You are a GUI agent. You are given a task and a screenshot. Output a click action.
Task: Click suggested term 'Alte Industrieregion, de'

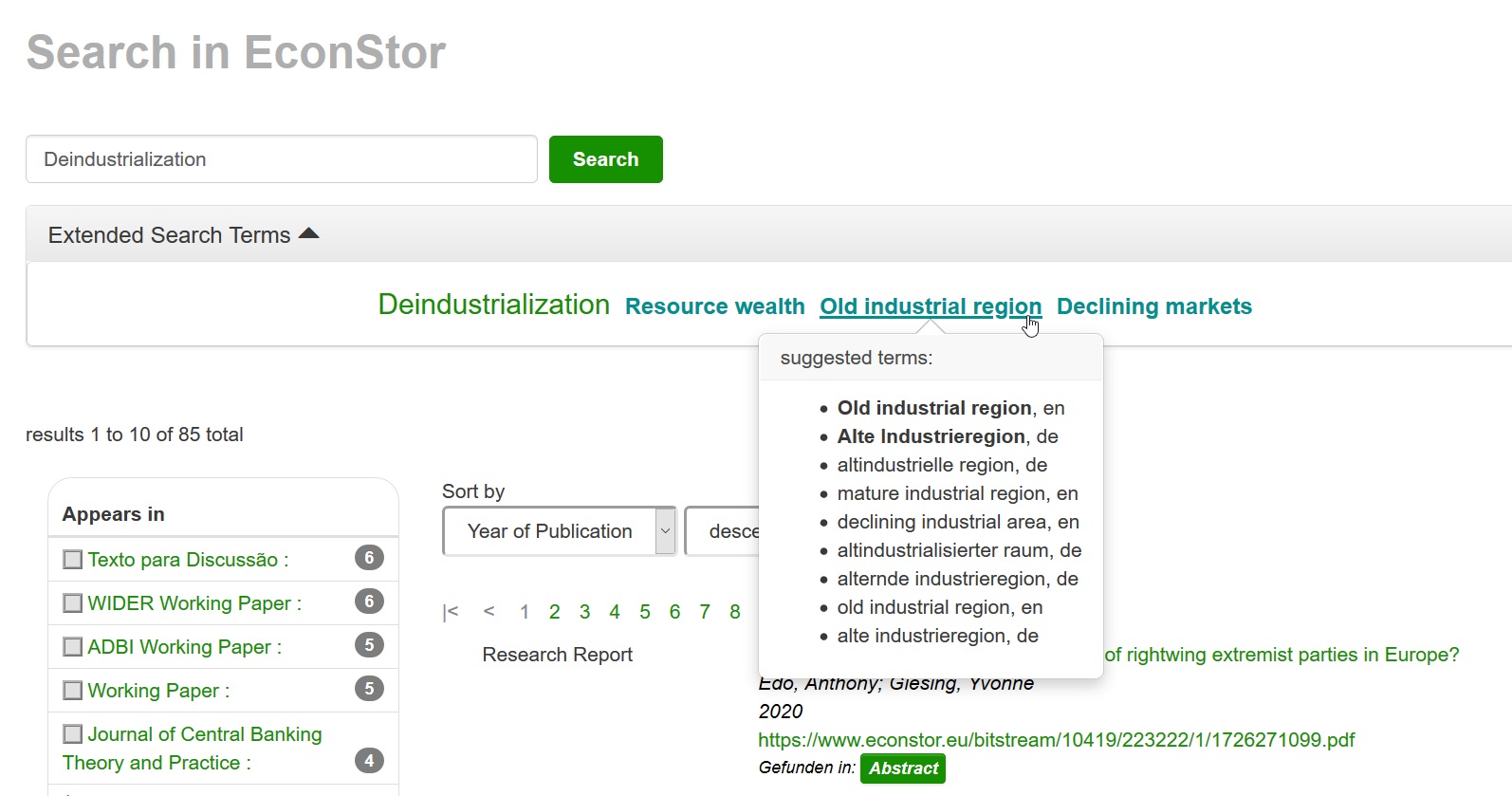948,436
